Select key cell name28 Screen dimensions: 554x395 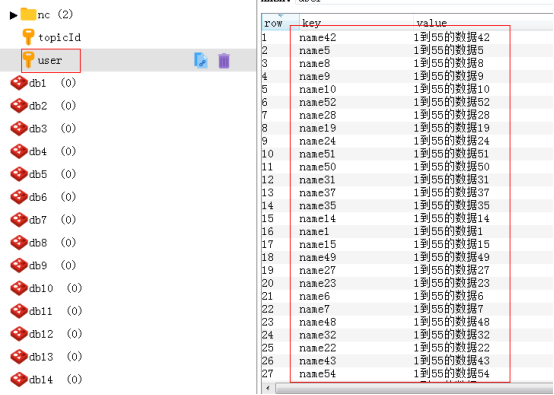tap(318, 115)
